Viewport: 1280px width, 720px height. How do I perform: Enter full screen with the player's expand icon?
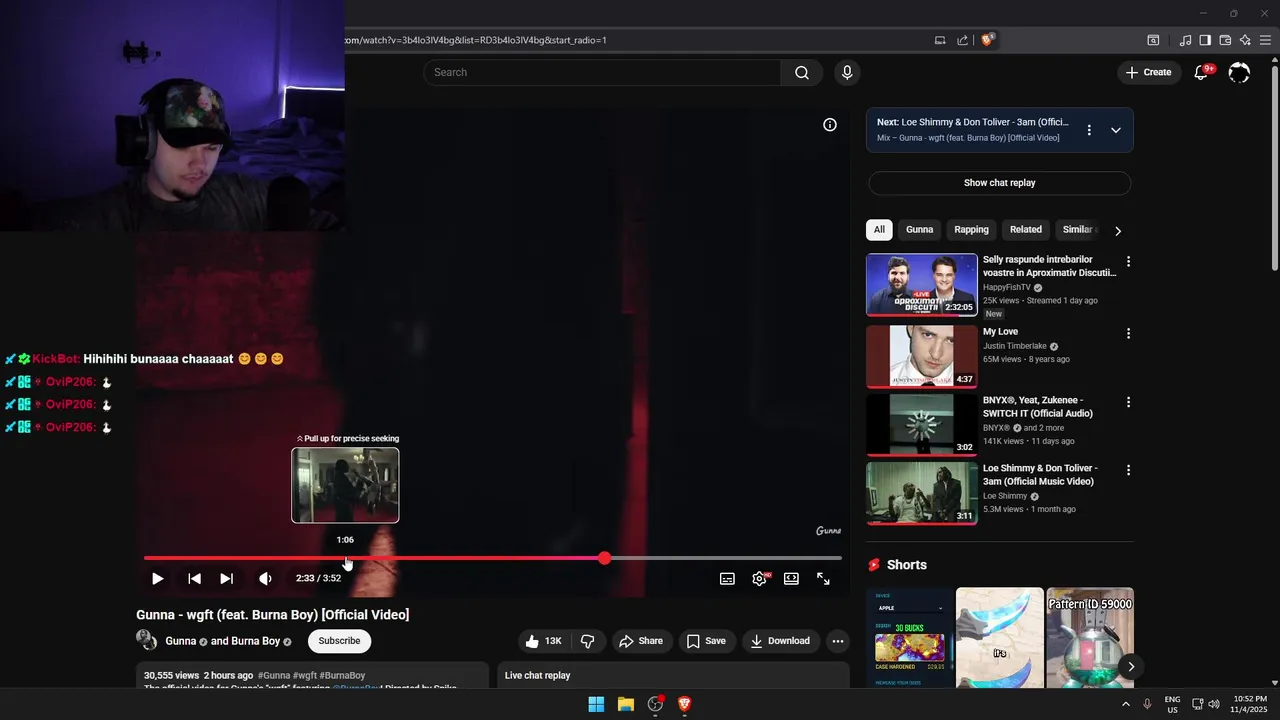tap(823, 578)
